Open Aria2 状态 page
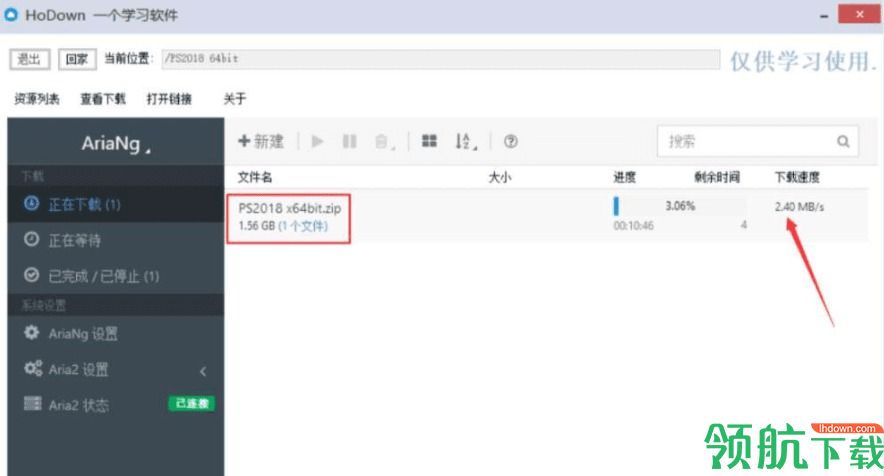Screen dimensions: 884x476 click(116, 405)
